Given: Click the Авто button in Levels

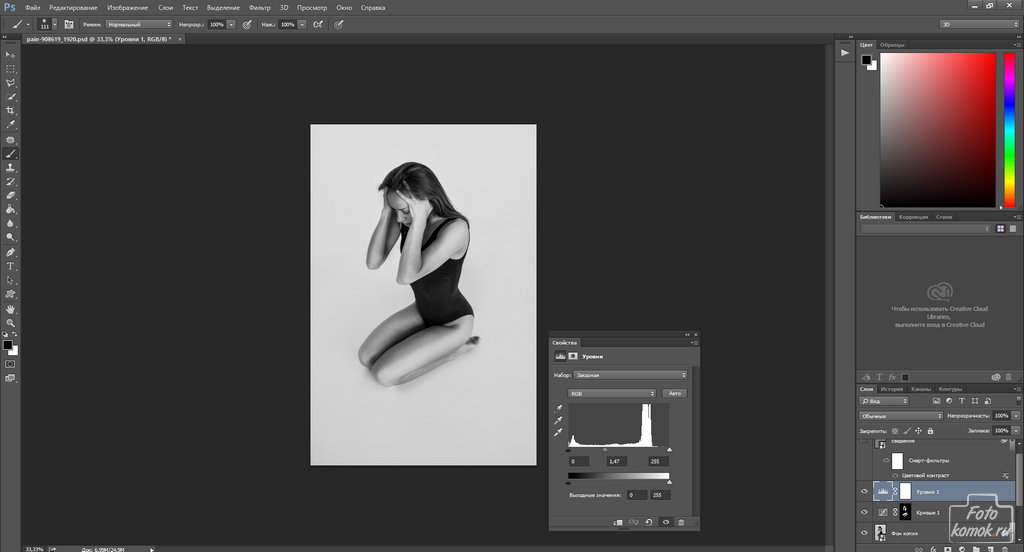Looking at the screenshot, I should [x=675, y=393].
